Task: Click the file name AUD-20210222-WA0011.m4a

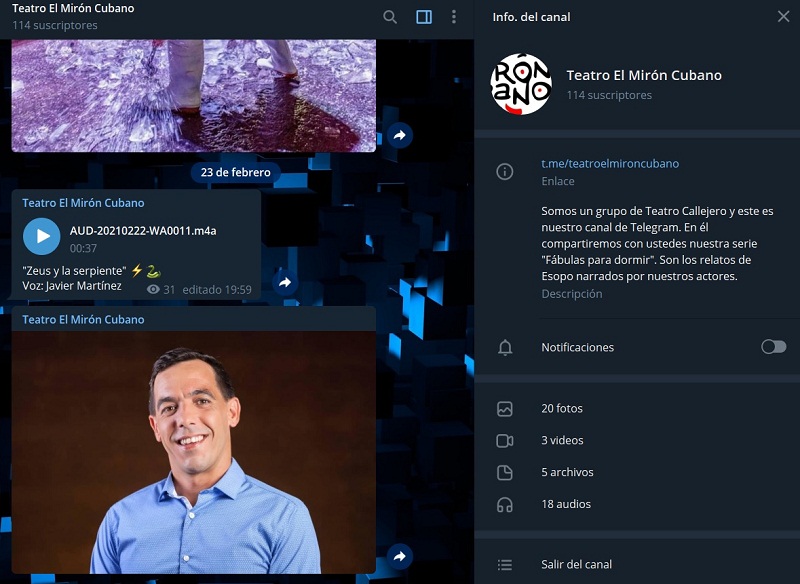Action: [x=143, y=231]
